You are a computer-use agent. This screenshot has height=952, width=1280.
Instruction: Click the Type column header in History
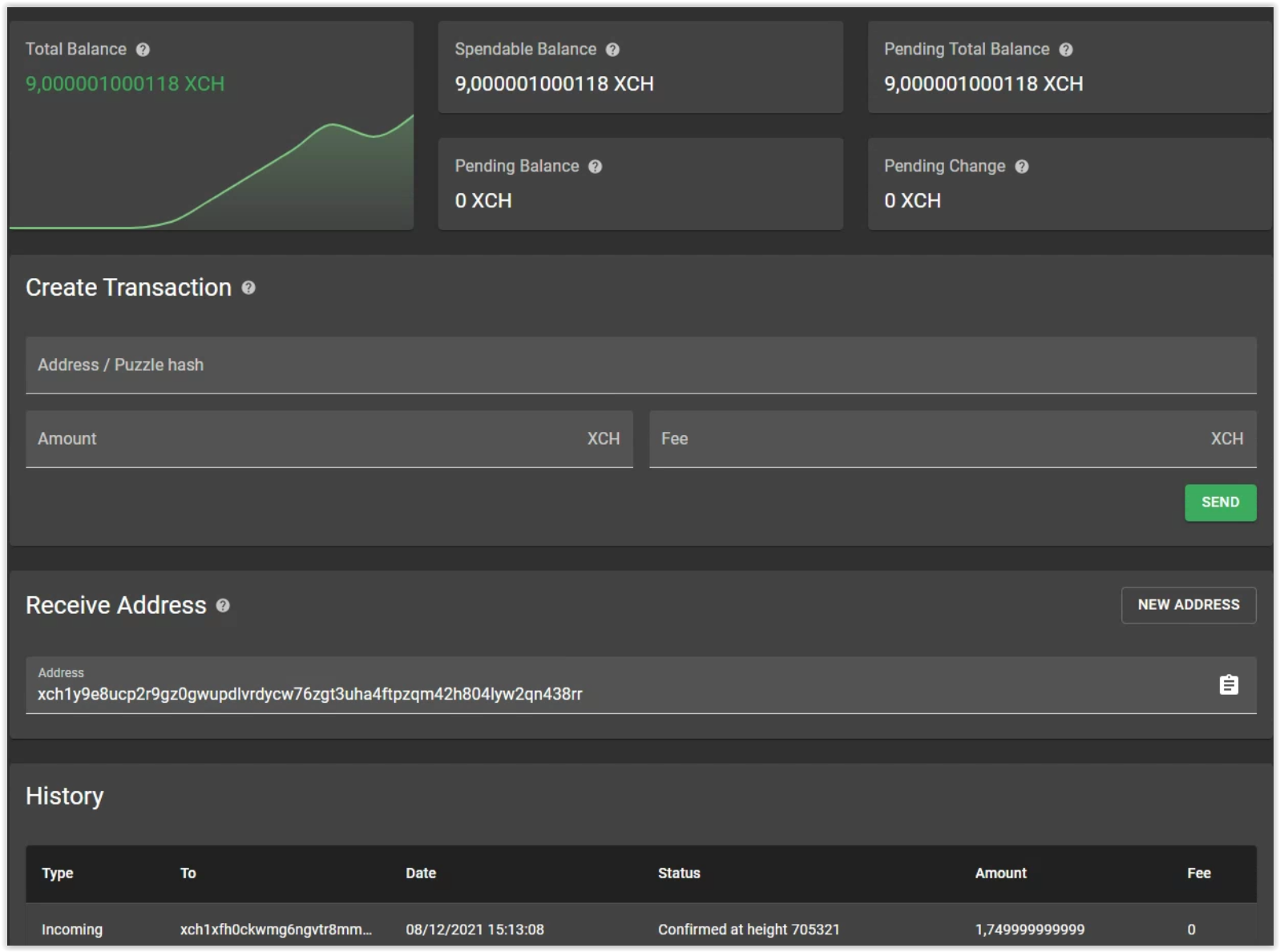[58, 873]
